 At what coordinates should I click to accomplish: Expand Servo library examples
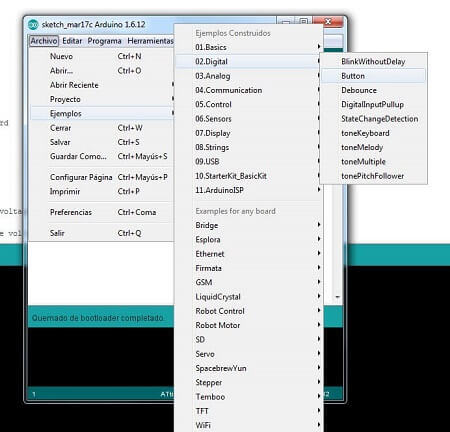(249, 354)
